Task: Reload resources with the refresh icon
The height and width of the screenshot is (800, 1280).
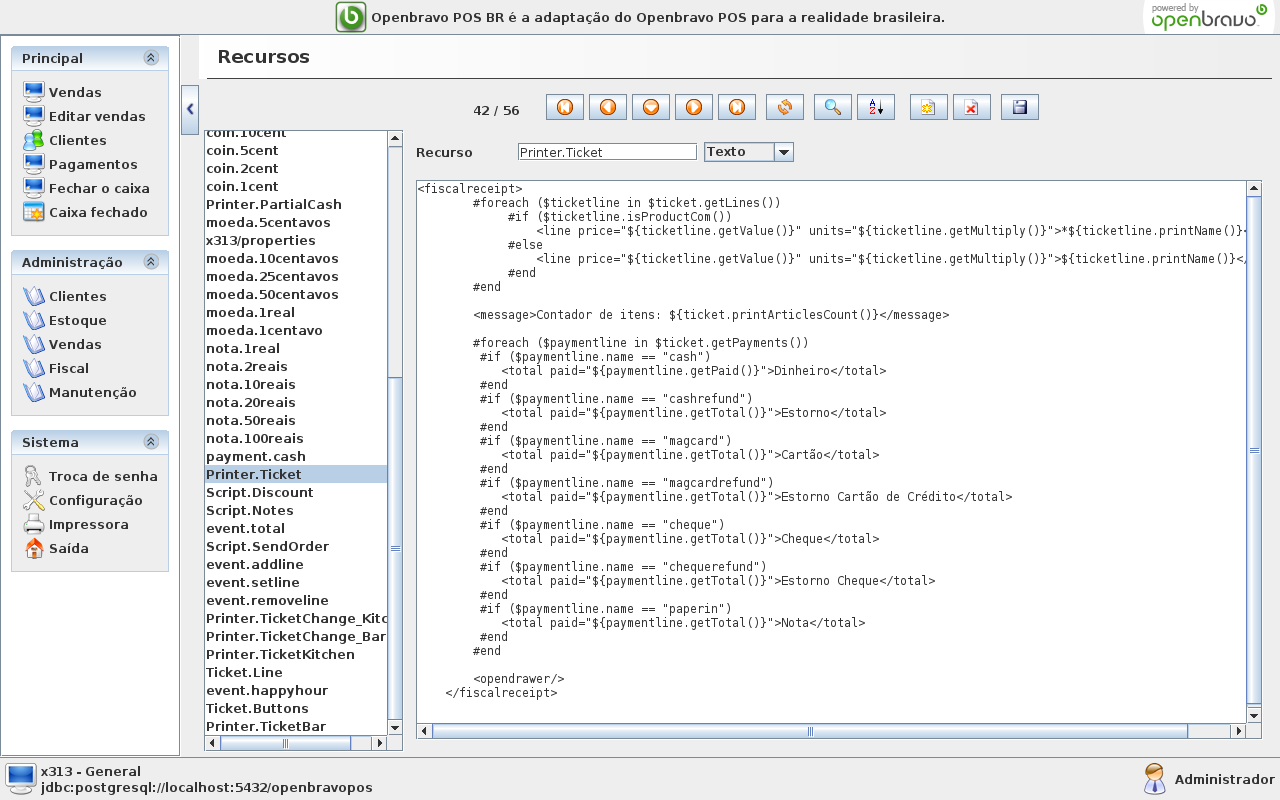Action: (785, 107)
